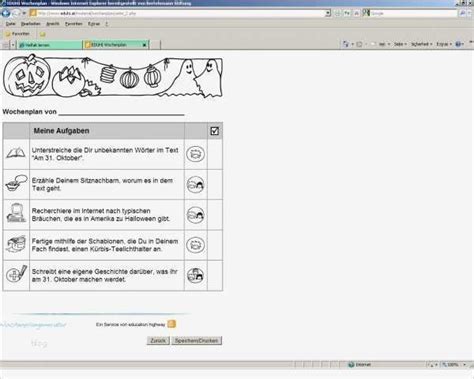474x379 pixels.
Task: Click the Halloween pumpkin banner image
Action: [x=113, y=76]
